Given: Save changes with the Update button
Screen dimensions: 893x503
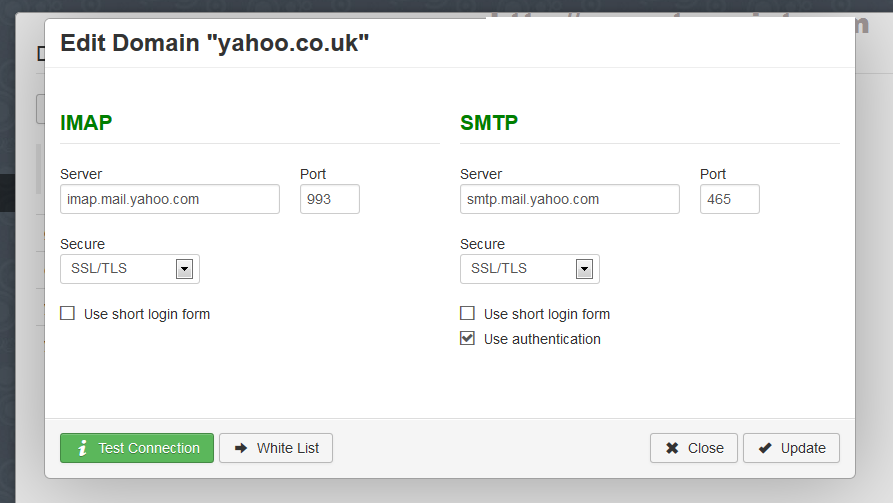Looking at the screenshot, I should coord(791,448).
